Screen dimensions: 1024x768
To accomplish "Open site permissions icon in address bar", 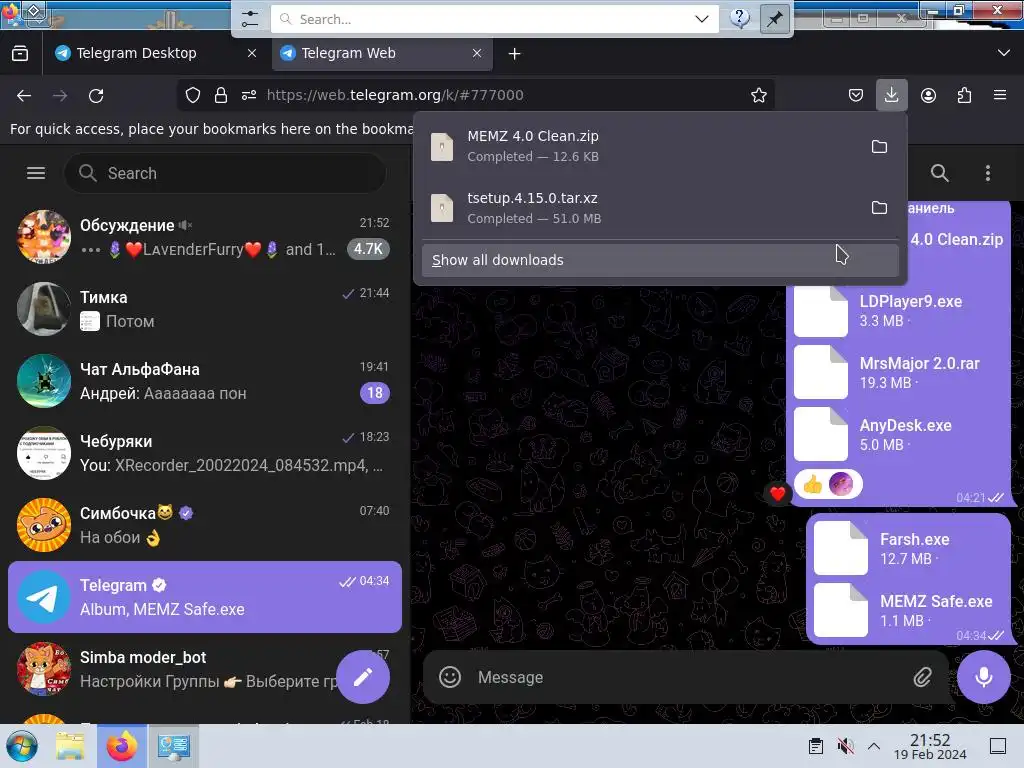I will coord(249,95).
